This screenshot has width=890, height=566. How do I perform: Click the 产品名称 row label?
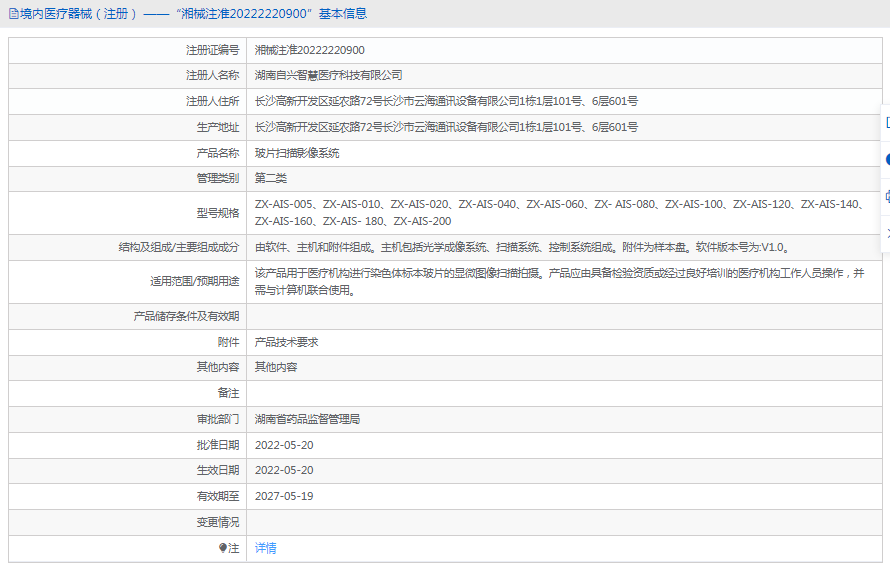pos(218,153)
